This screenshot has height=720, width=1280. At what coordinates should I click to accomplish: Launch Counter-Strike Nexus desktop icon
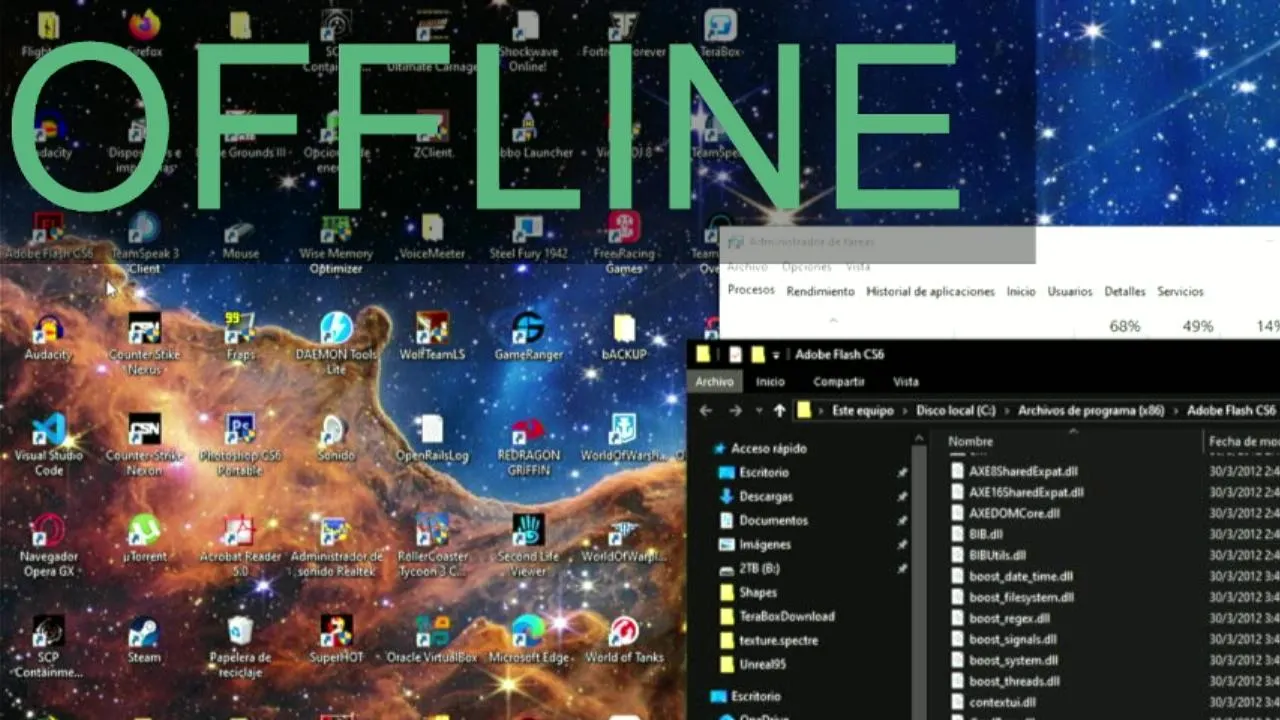(144, 343)
